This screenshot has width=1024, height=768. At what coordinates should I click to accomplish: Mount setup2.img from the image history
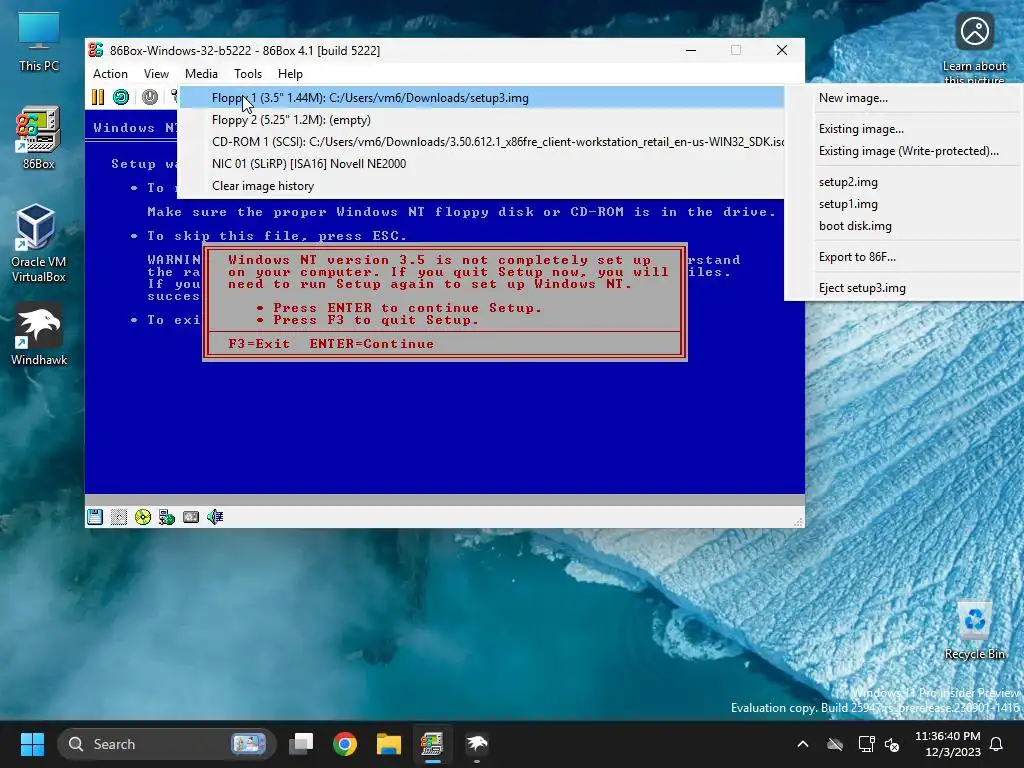(x=904, y=182)
